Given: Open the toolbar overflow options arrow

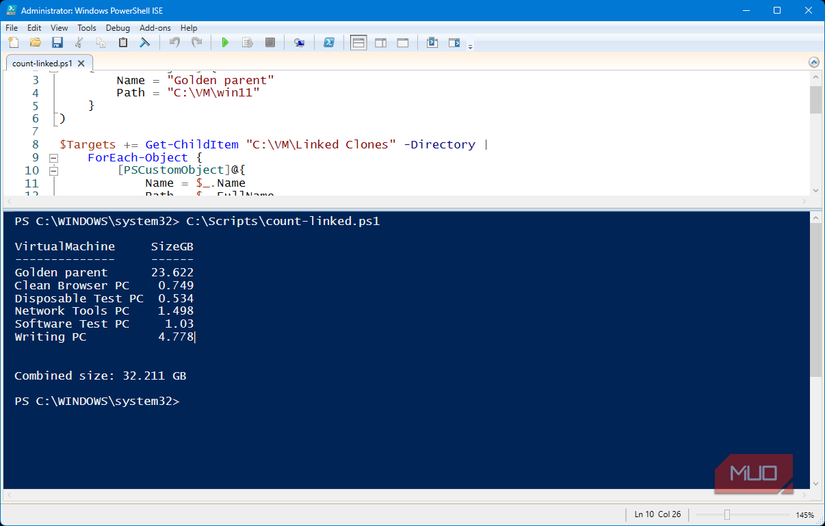Looking at the screenshot, I should point(470,46).
